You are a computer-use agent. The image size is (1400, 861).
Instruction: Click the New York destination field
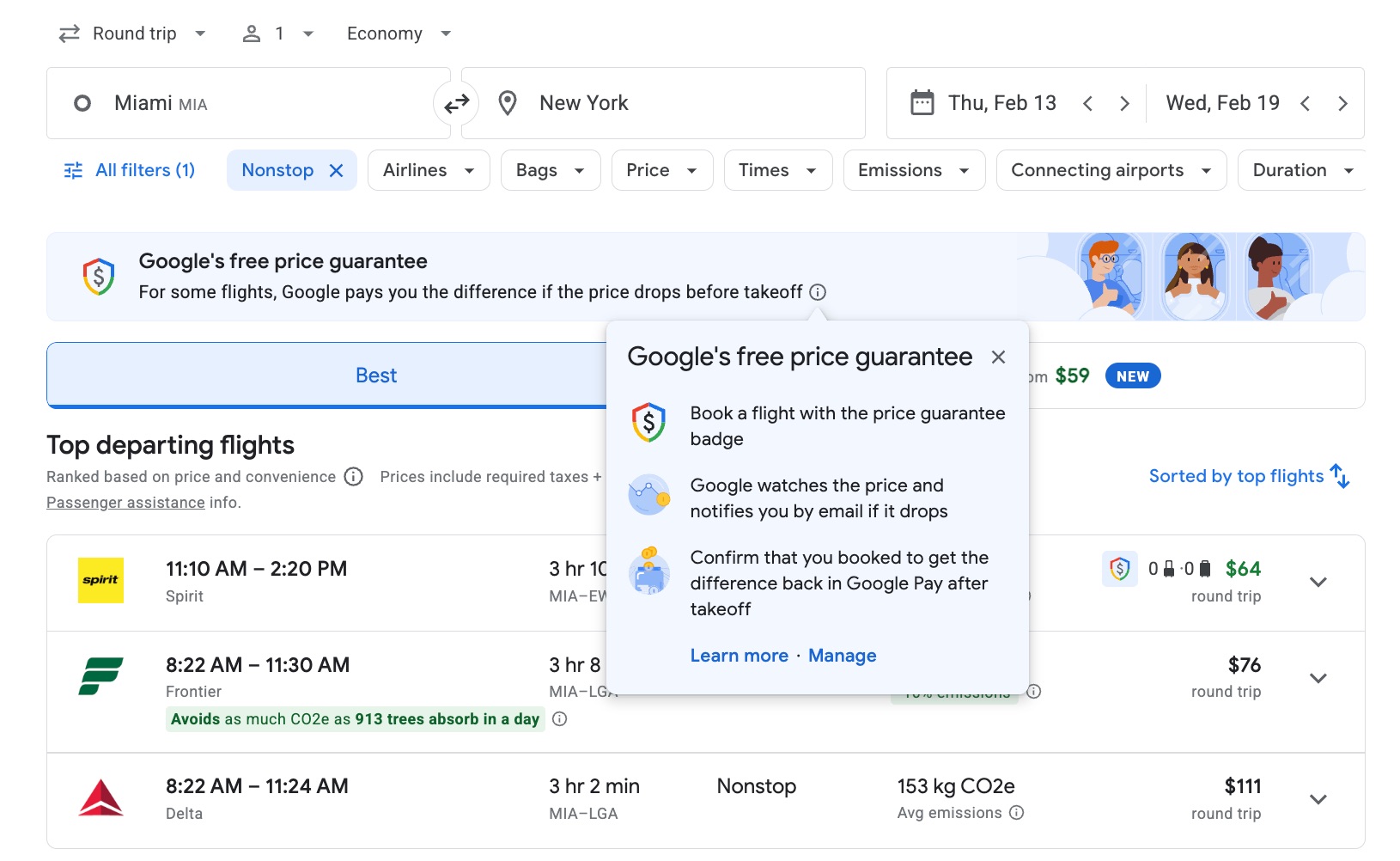tap(663, 102)
